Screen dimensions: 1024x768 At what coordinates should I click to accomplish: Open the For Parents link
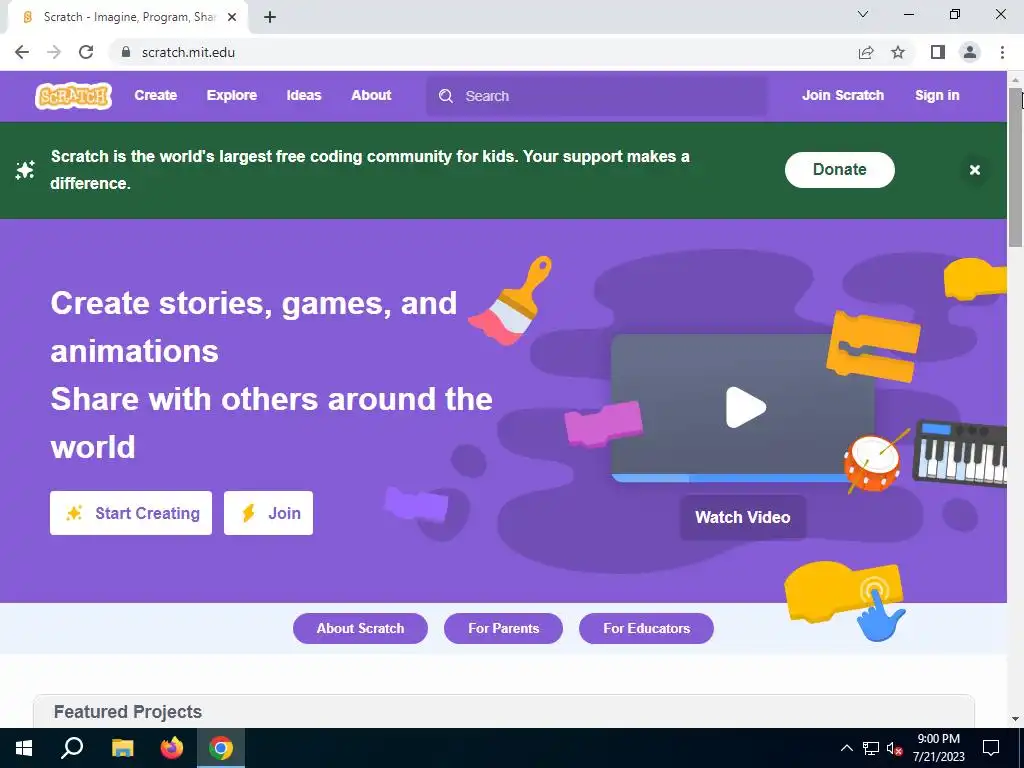[504, 628]
